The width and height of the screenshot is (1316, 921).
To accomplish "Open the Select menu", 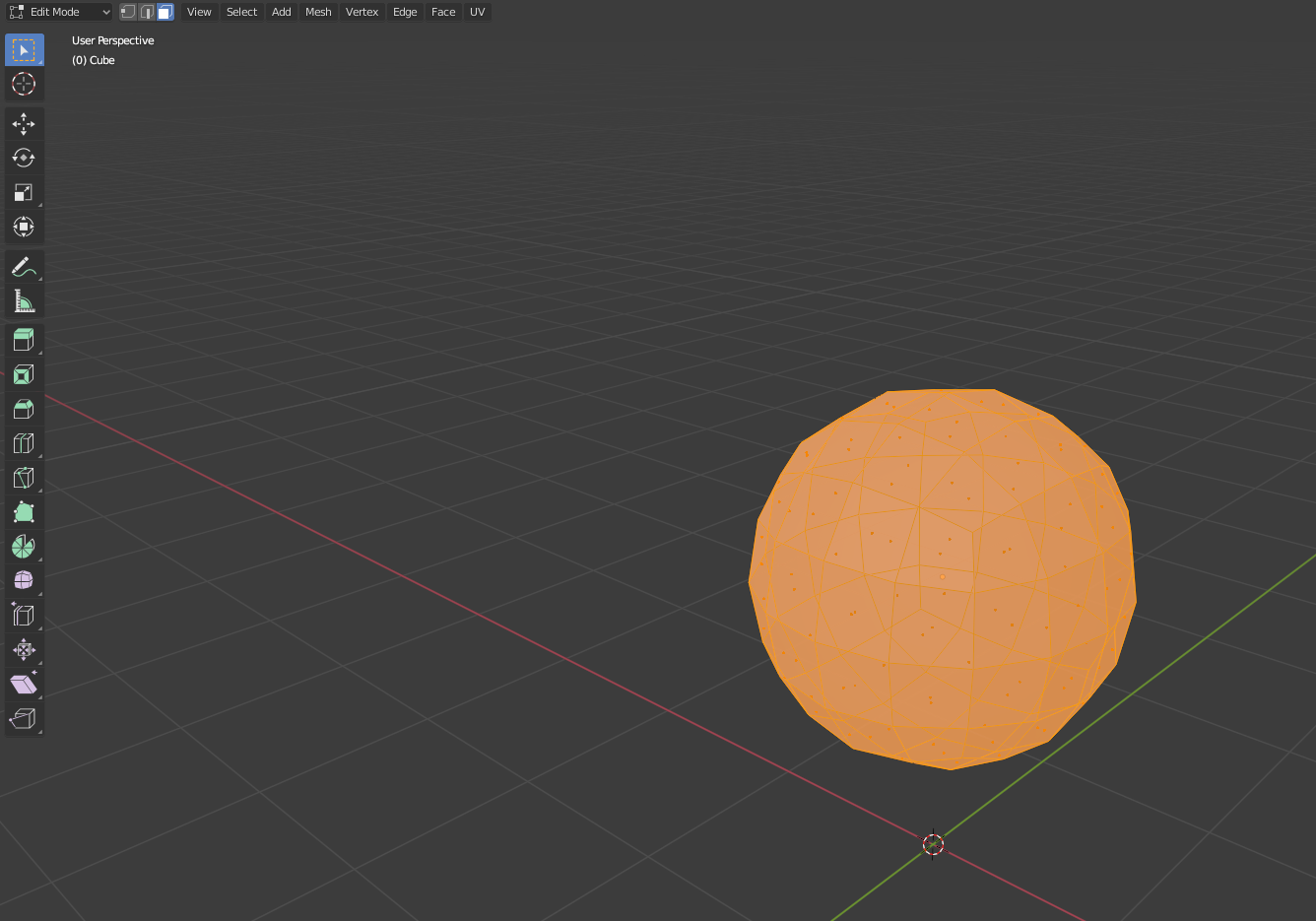I will 241,12.
